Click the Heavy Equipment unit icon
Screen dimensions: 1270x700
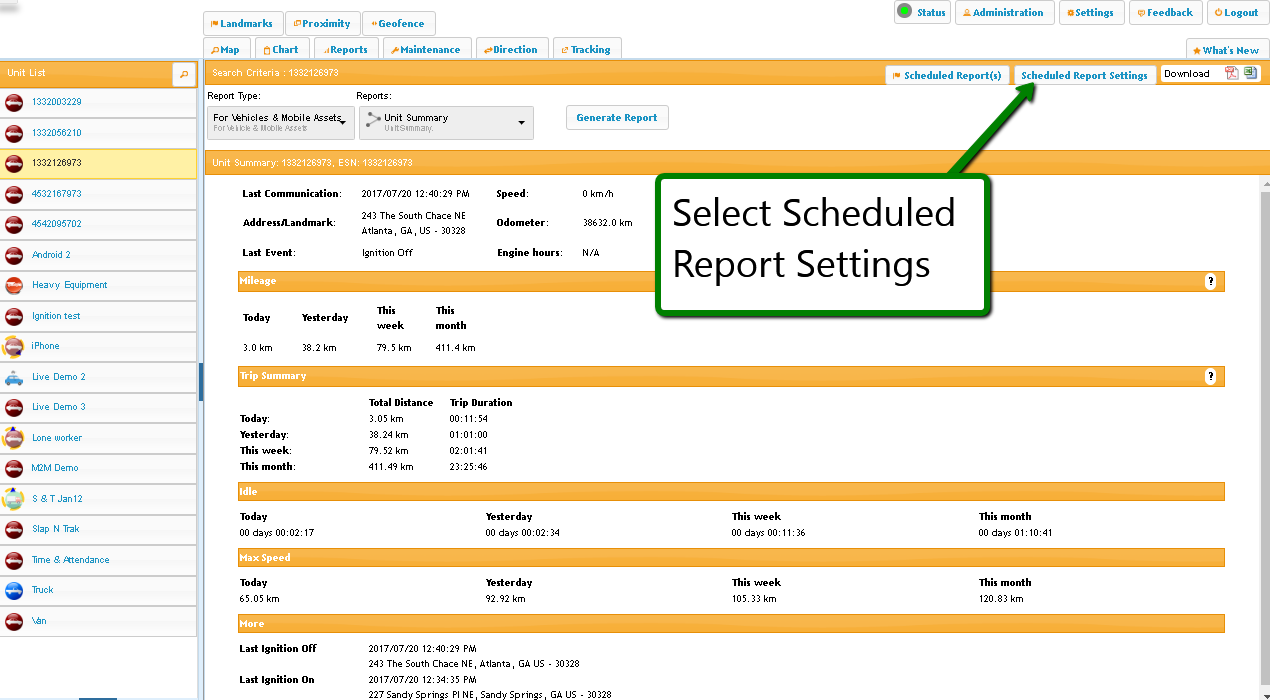[x=14, y=286]
